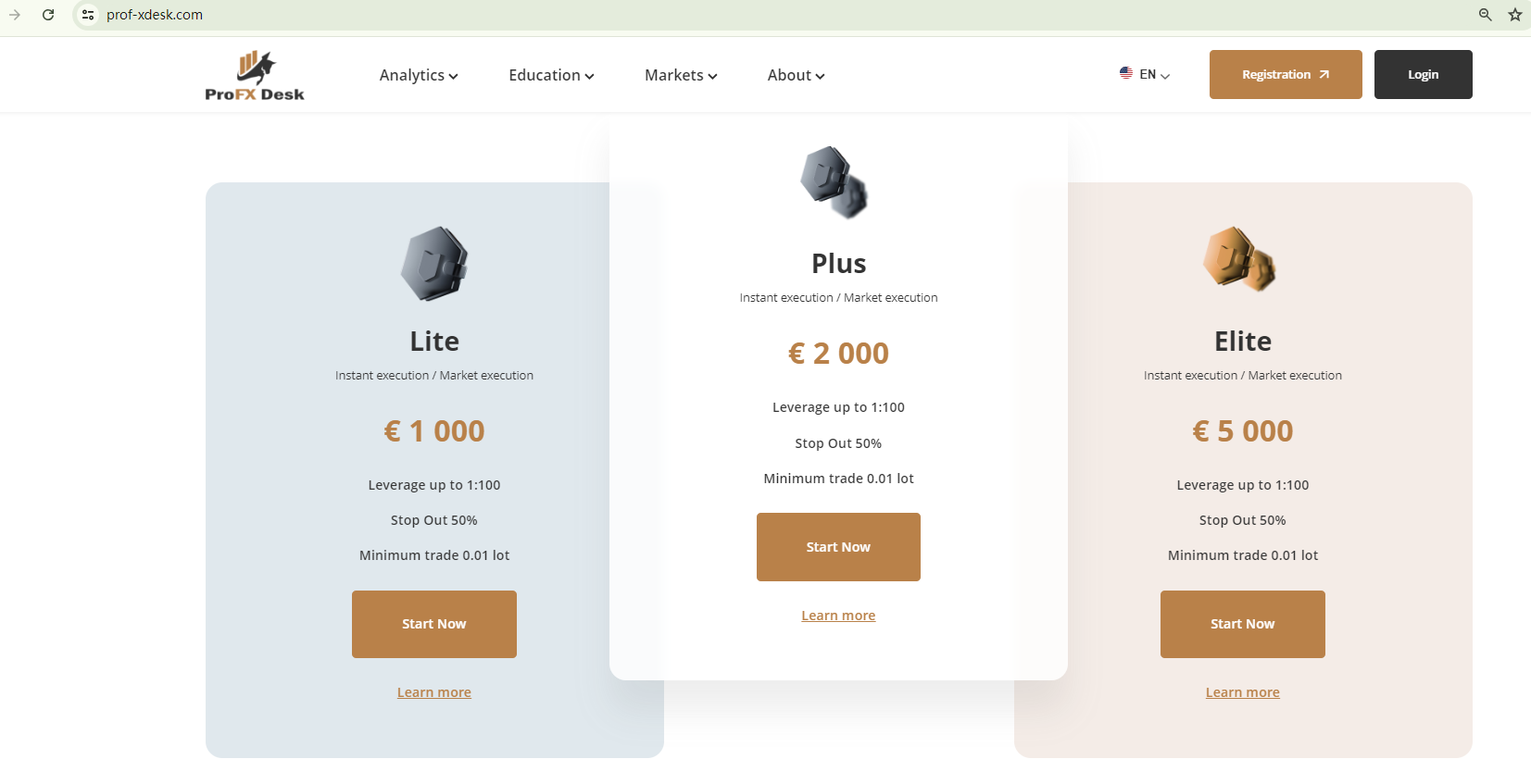This screenshot has height=784, width=1531.
Task: Click the Registration button
Action: tap(1285, 75)
